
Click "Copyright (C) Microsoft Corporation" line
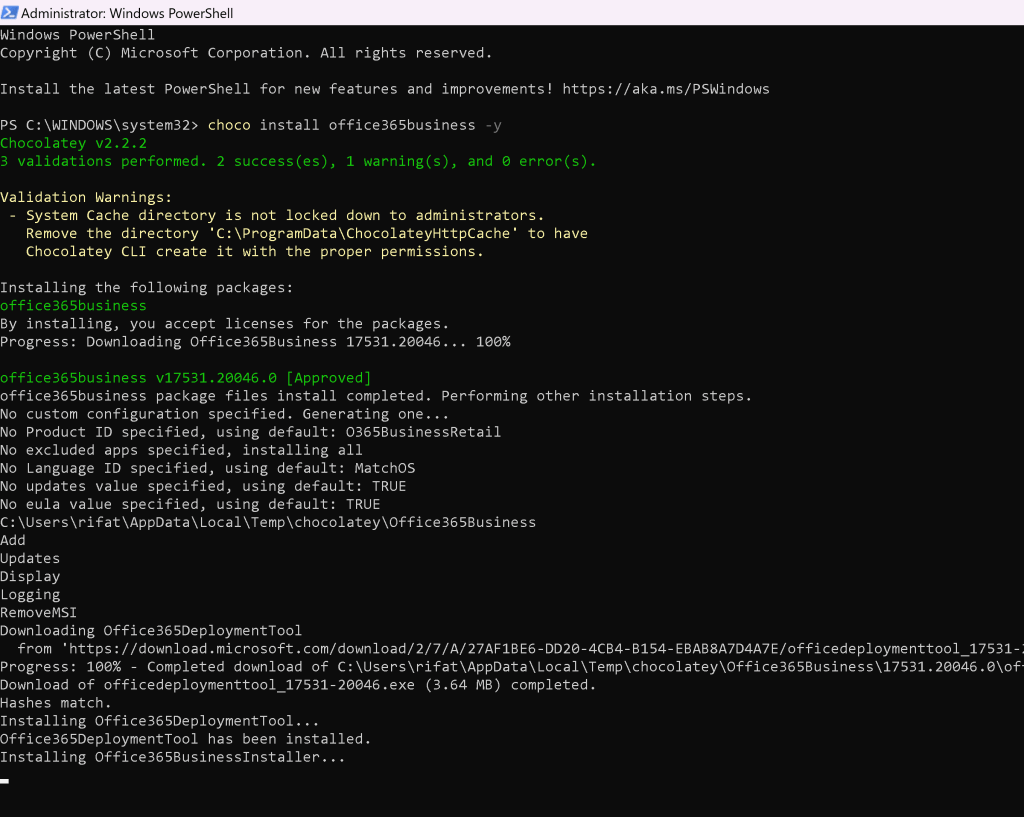[x=246, y=53]
